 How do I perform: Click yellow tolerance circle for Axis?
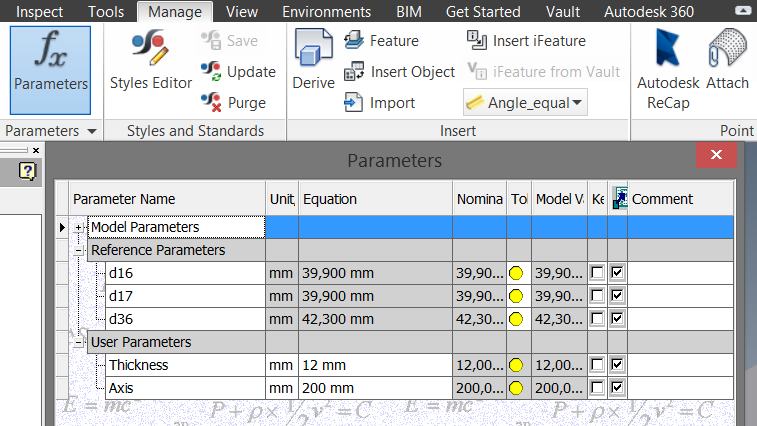[x=516, y=388]
